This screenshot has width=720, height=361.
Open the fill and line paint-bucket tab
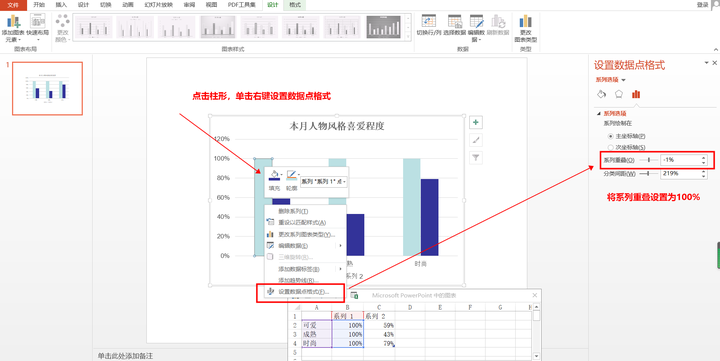(602, 94)
